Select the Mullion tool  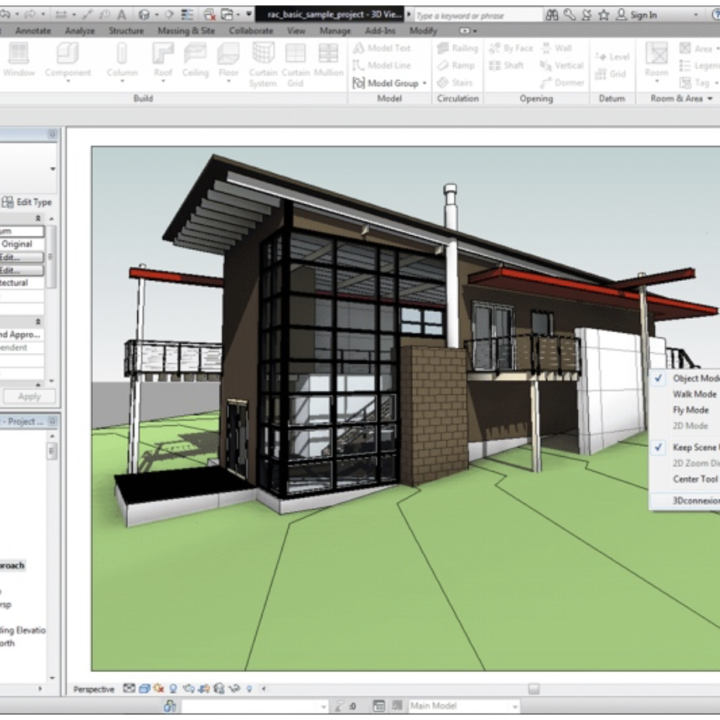click(328, 60)
